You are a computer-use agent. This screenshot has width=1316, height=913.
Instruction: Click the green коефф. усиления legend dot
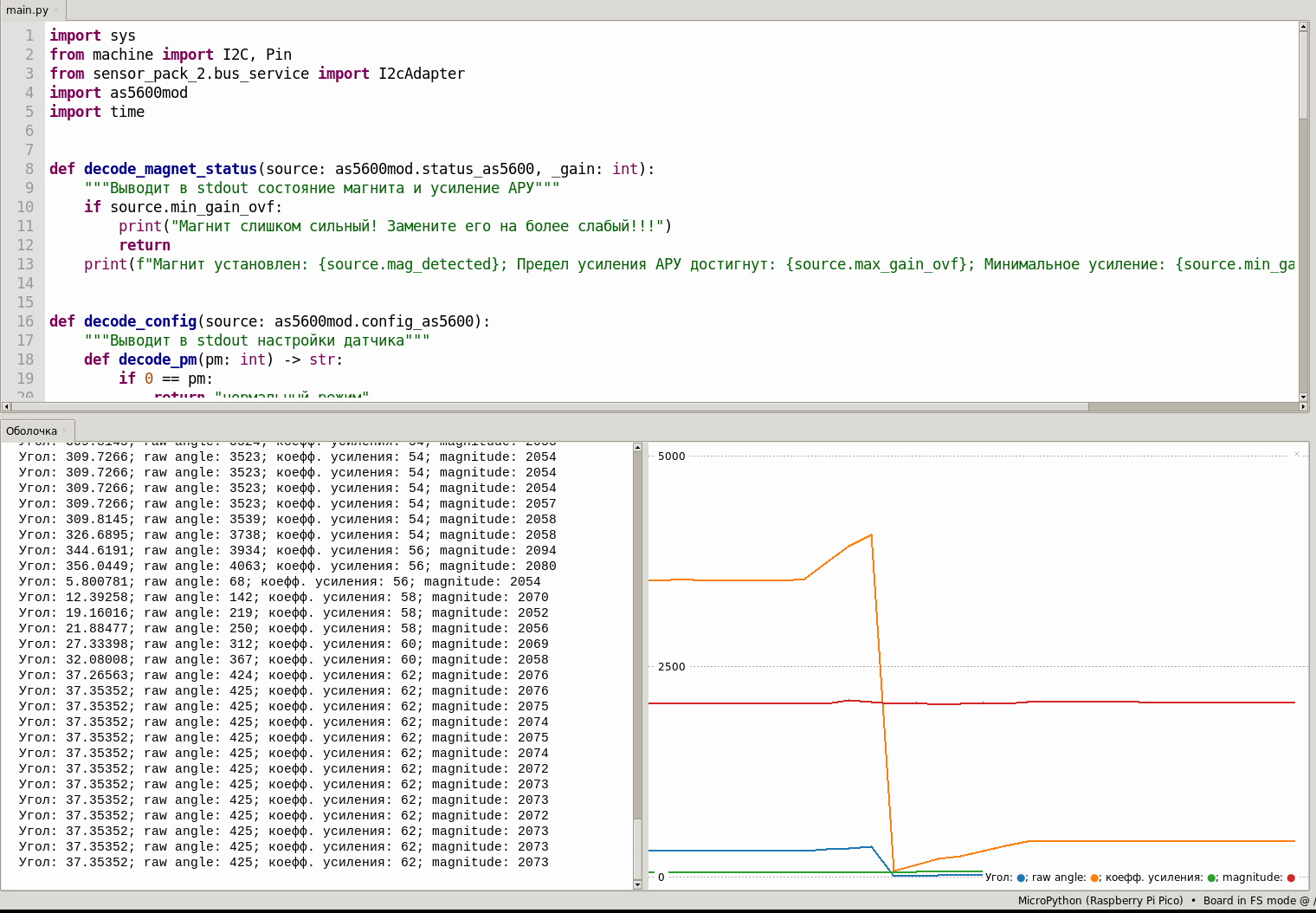(x=1211, y=877)
